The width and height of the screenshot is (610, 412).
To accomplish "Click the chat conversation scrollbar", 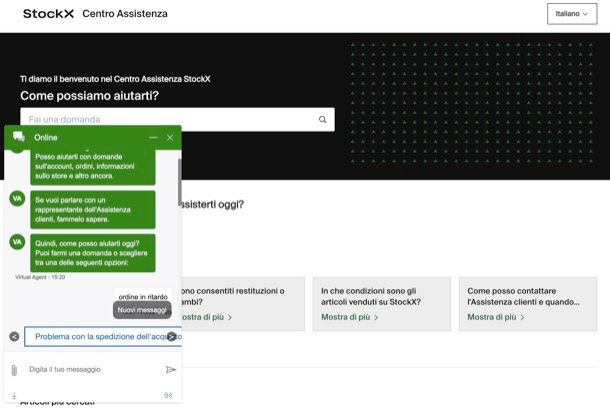I will click(x=179, y=182).
